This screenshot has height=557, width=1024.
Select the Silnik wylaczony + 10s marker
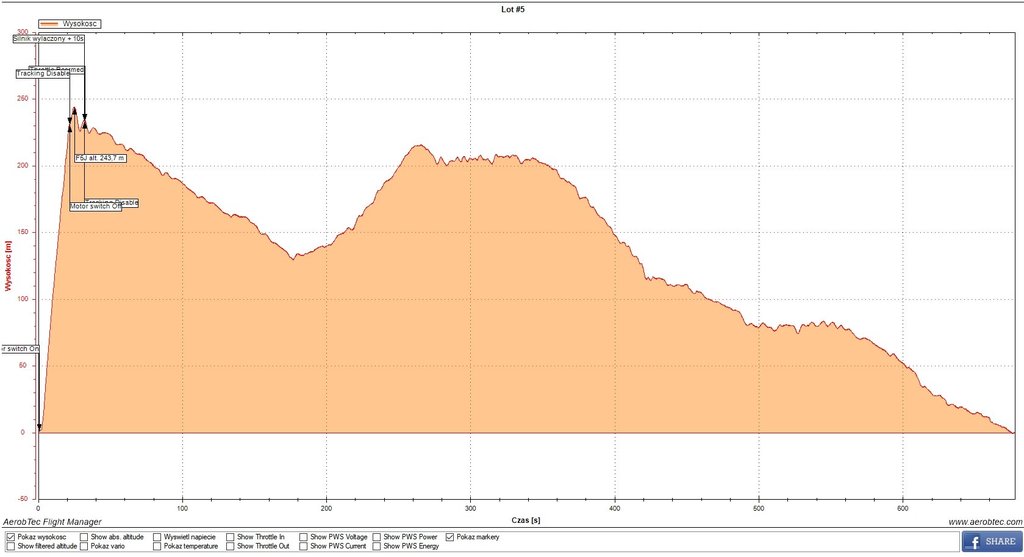pyautogui.click(x=48, y=39)
